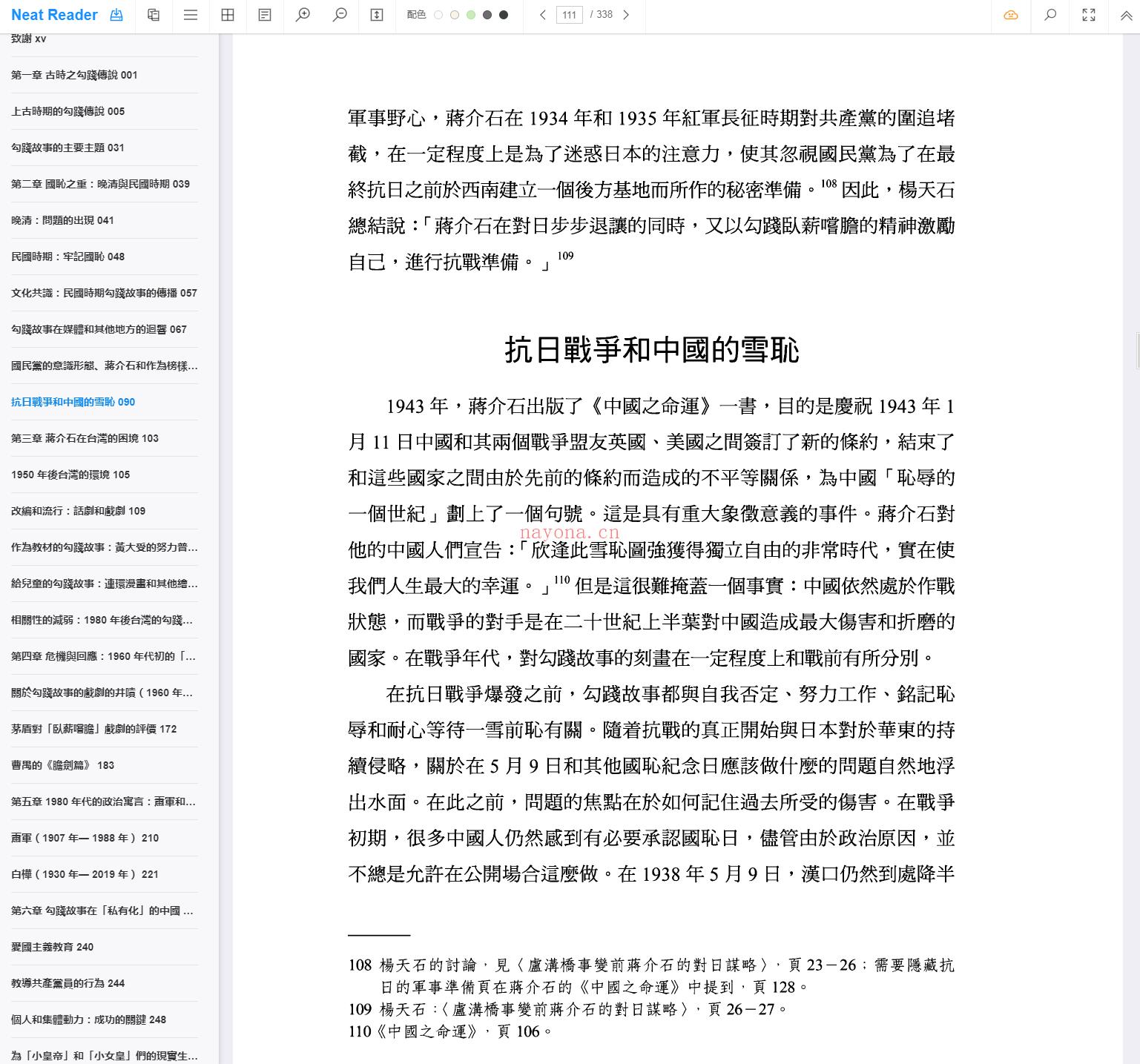Click the total pages text / 338
The image size is (1140, 1064).
pyautogui.click(x=602, y=15)
